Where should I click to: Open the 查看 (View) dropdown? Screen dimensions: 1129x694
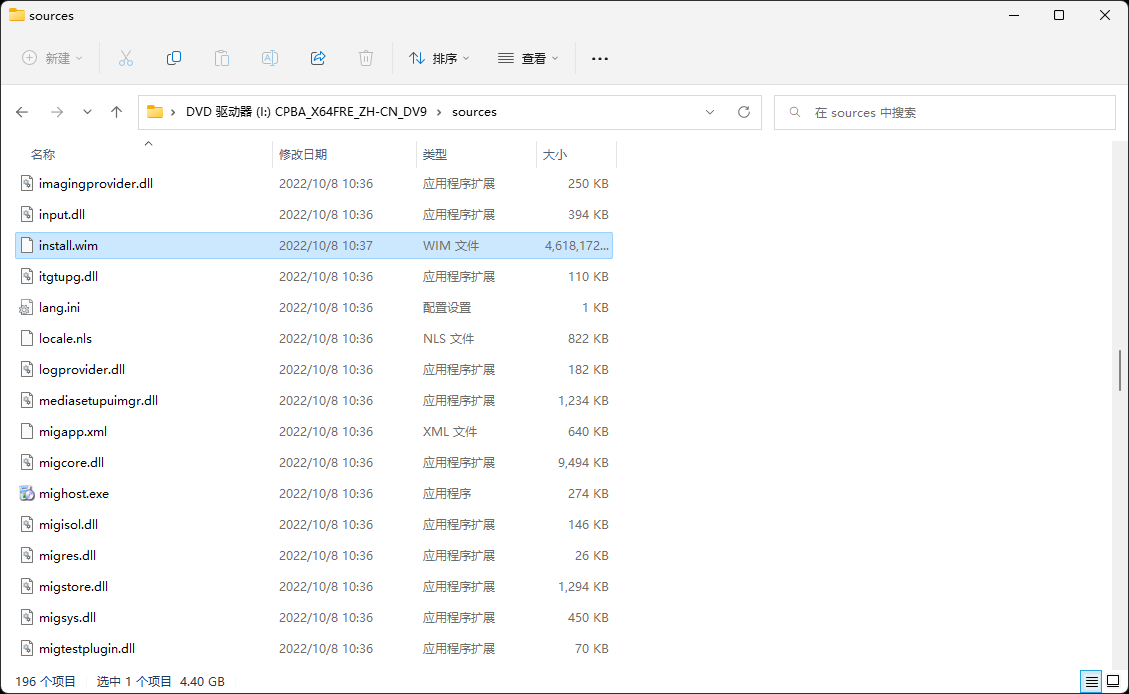pos(528,58)
